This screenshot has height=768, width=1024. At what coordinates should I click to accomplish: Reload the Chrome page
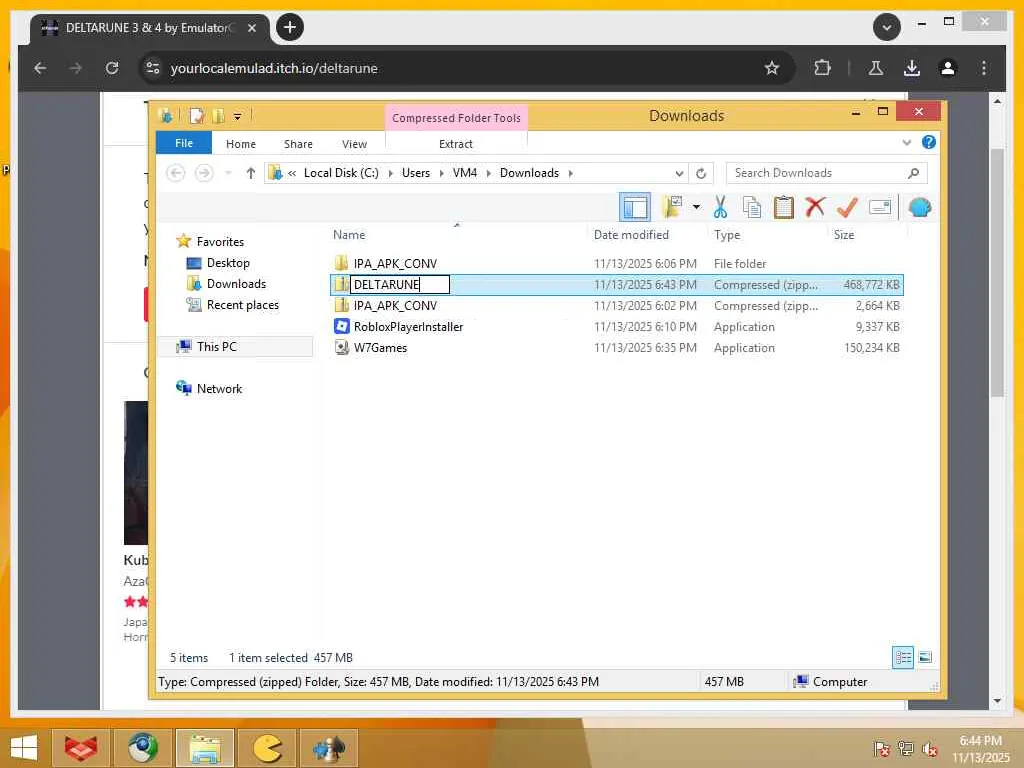(x=112, y=68)
